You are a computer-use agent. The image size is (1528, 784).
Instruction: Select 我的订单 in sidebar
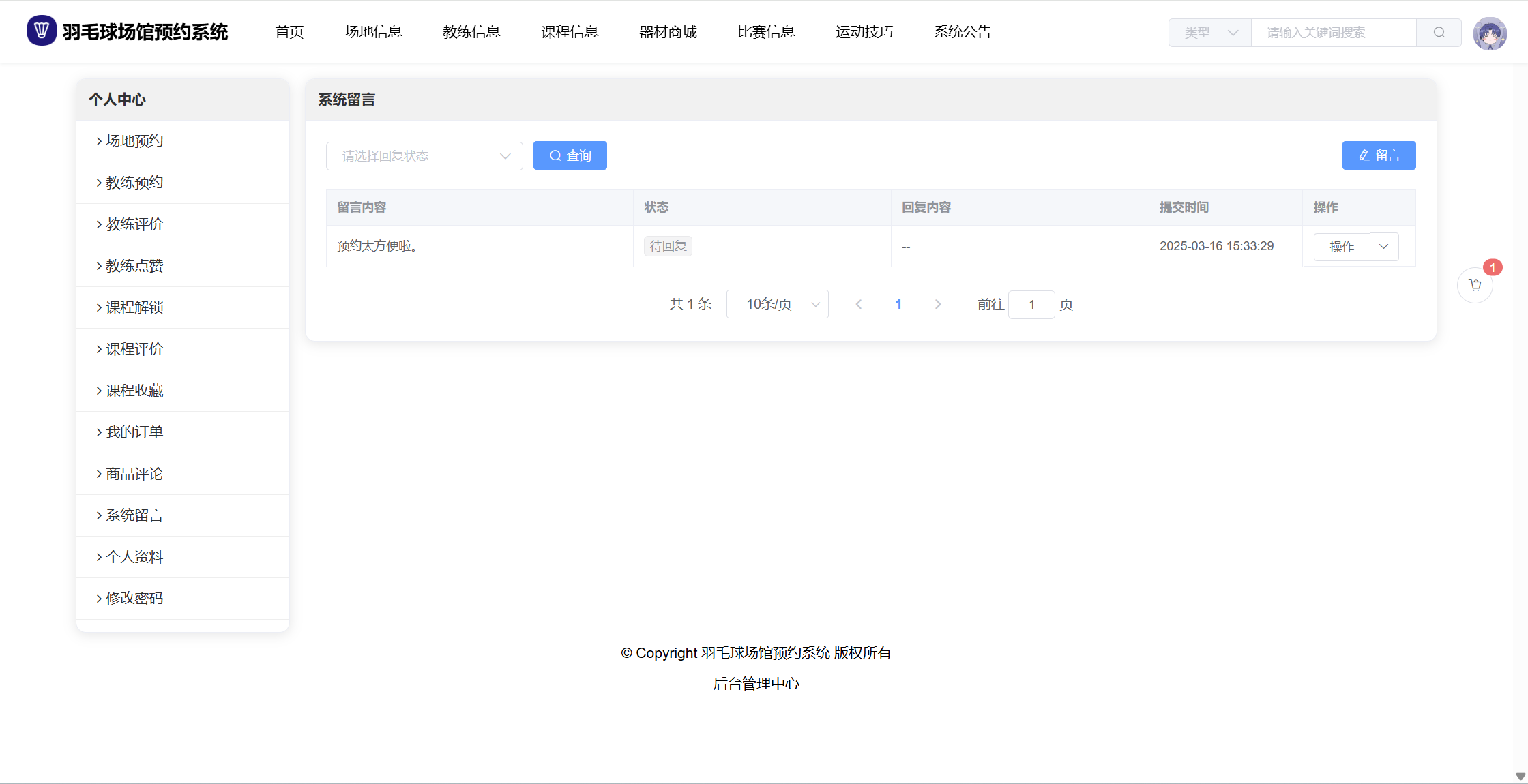[x=134, y=432]
